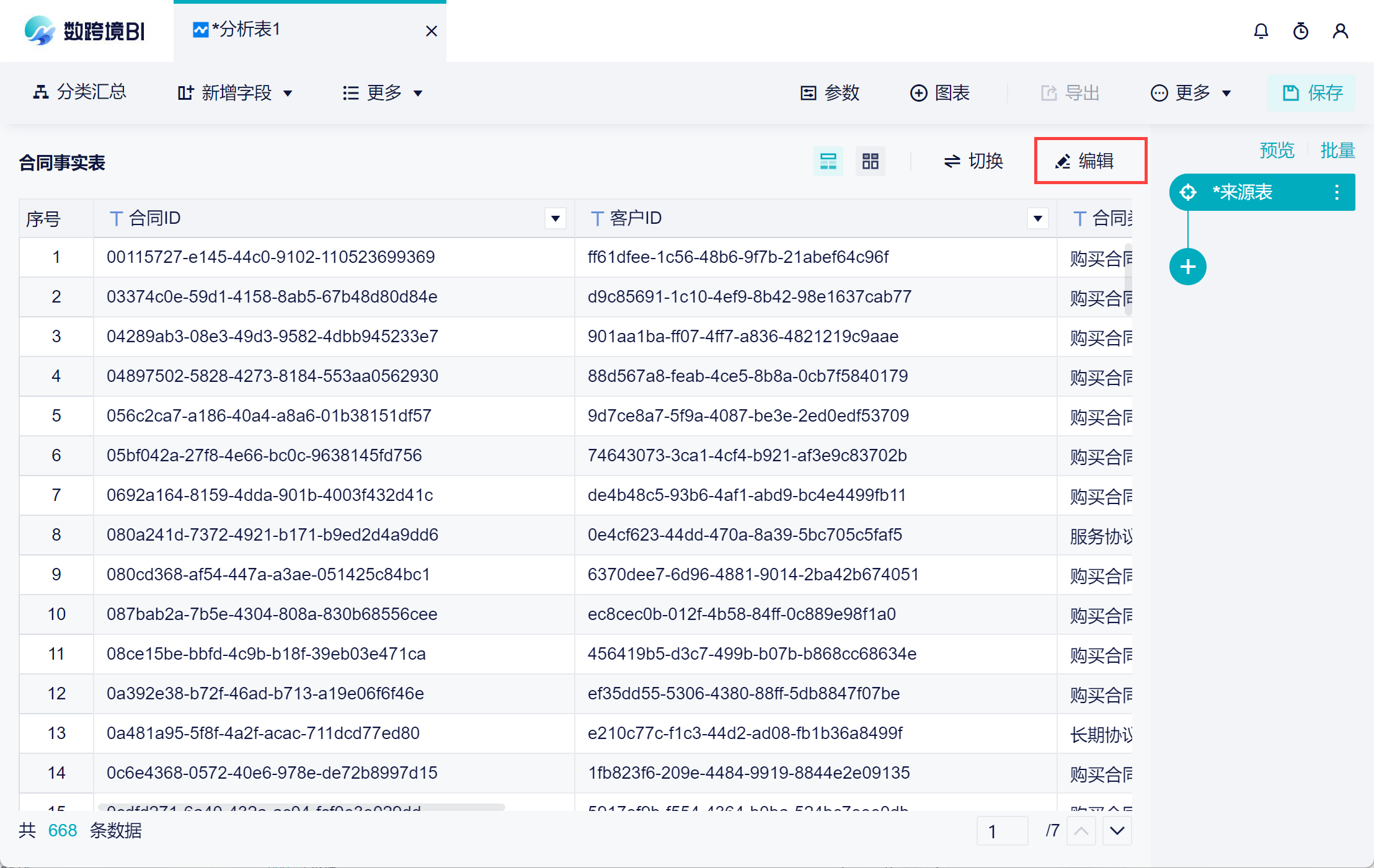Click the 图表 add chart button

tap(939, 93)
